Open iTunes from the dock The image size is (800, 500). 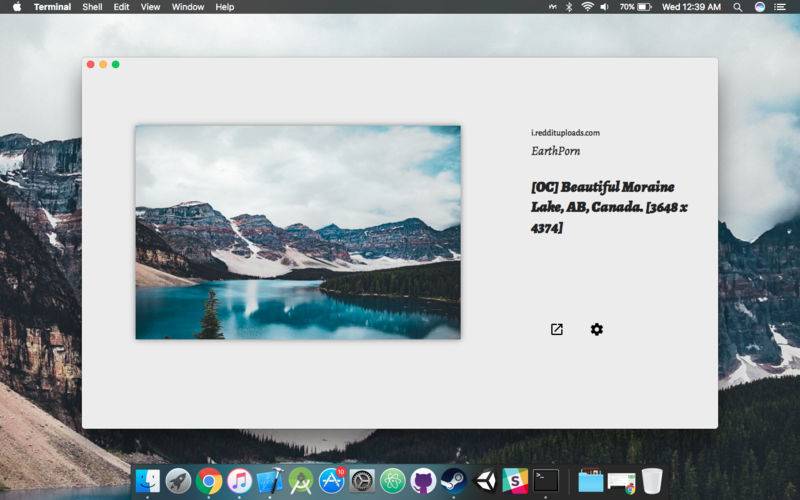click(x=239, y=481)
